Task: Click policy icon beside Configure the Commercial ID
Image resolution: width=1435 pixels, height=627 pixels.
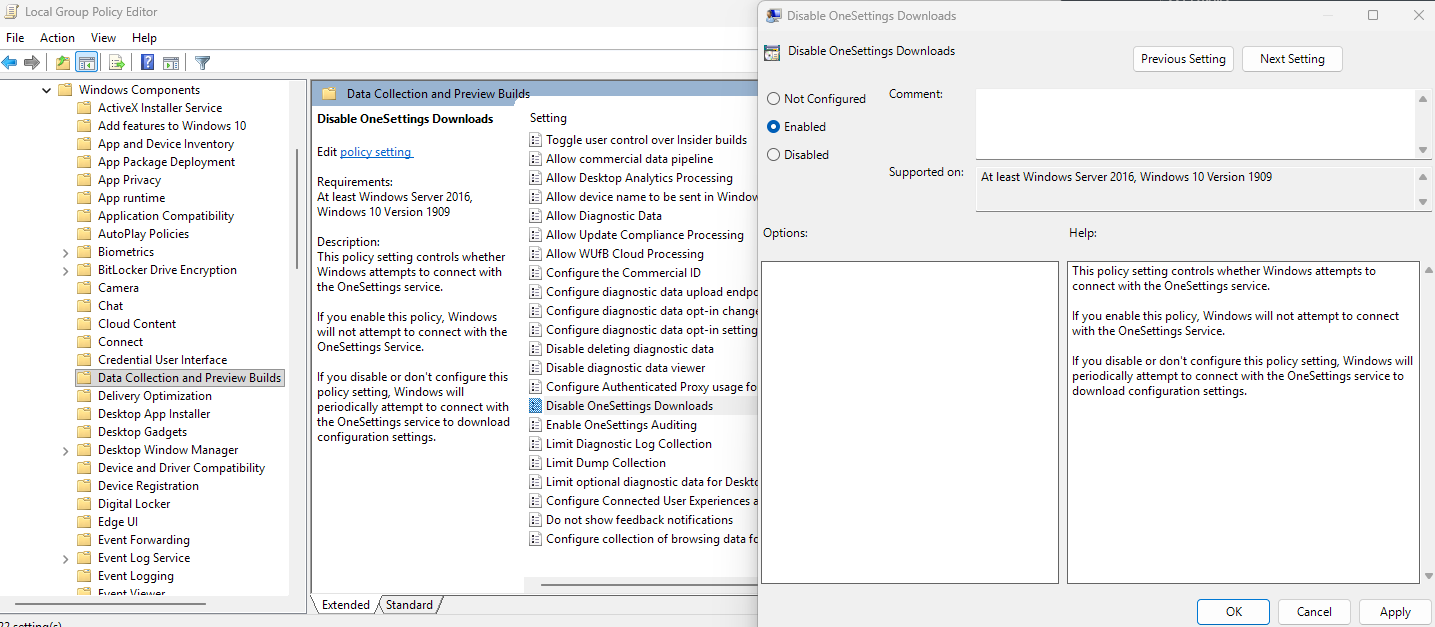Action: click(536, 273)
